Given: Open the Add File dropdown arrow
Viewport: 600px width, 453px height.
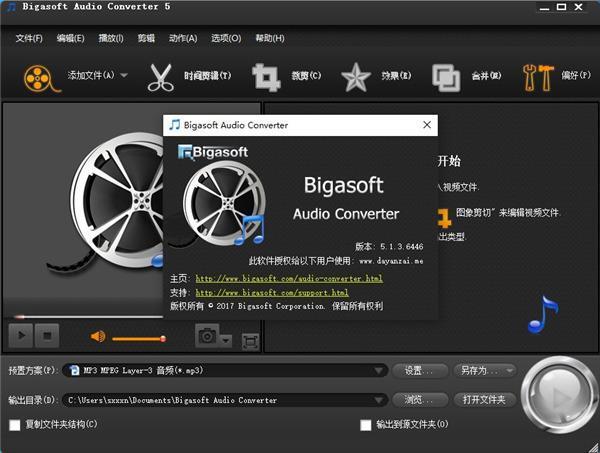Looking at the screenshot, I should (124, 75).
